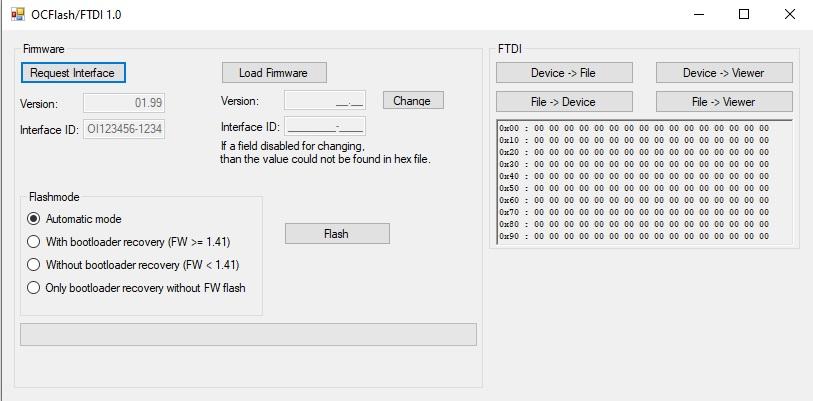Open File -> Viewer
This screenshot has width=813, height=401.
pyautogui.click(x=724, y=102)
